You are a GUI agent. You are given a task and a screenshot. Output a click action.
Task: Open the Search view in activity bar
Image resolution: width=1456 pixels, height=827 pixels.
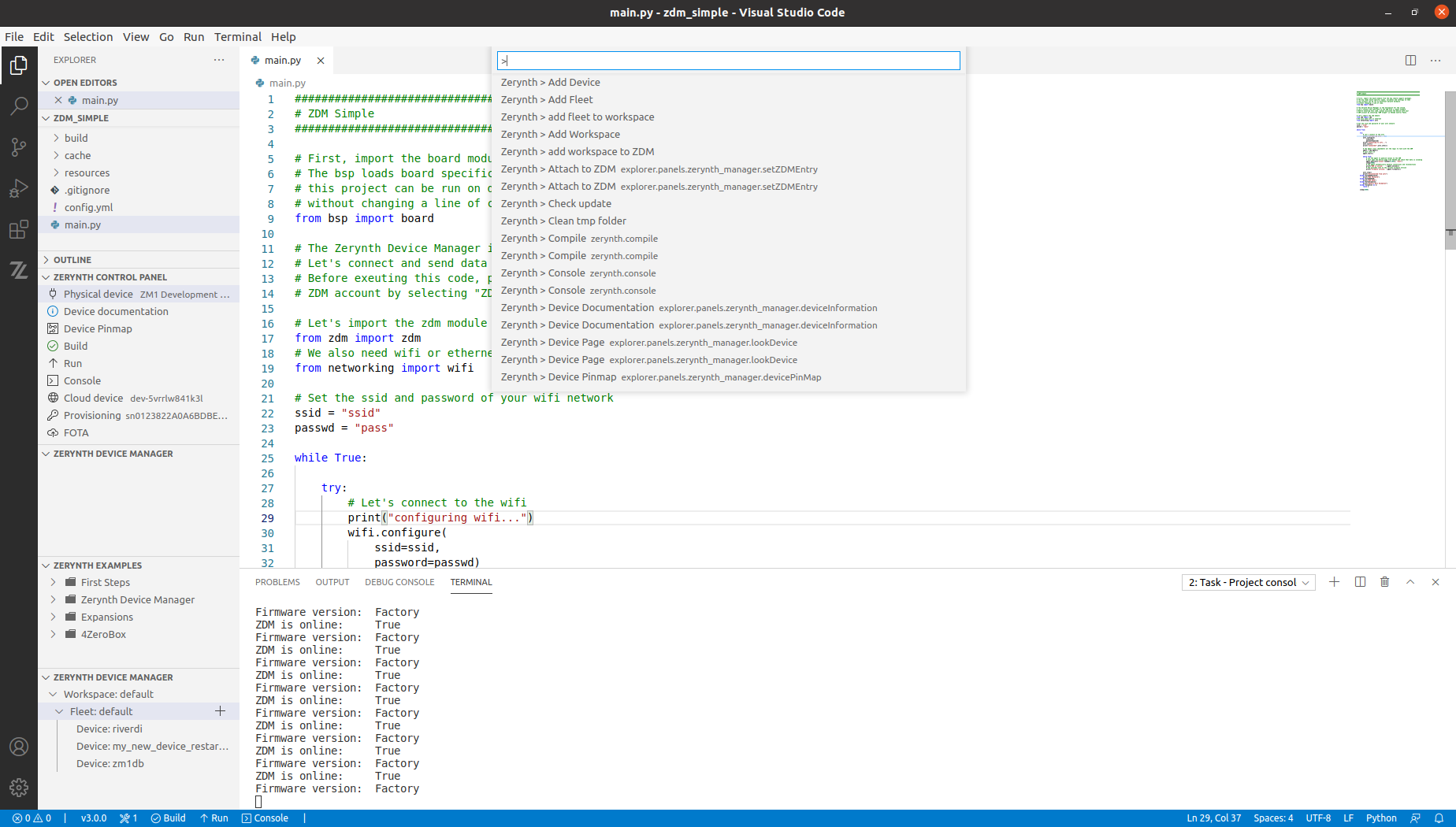(19, 106)
